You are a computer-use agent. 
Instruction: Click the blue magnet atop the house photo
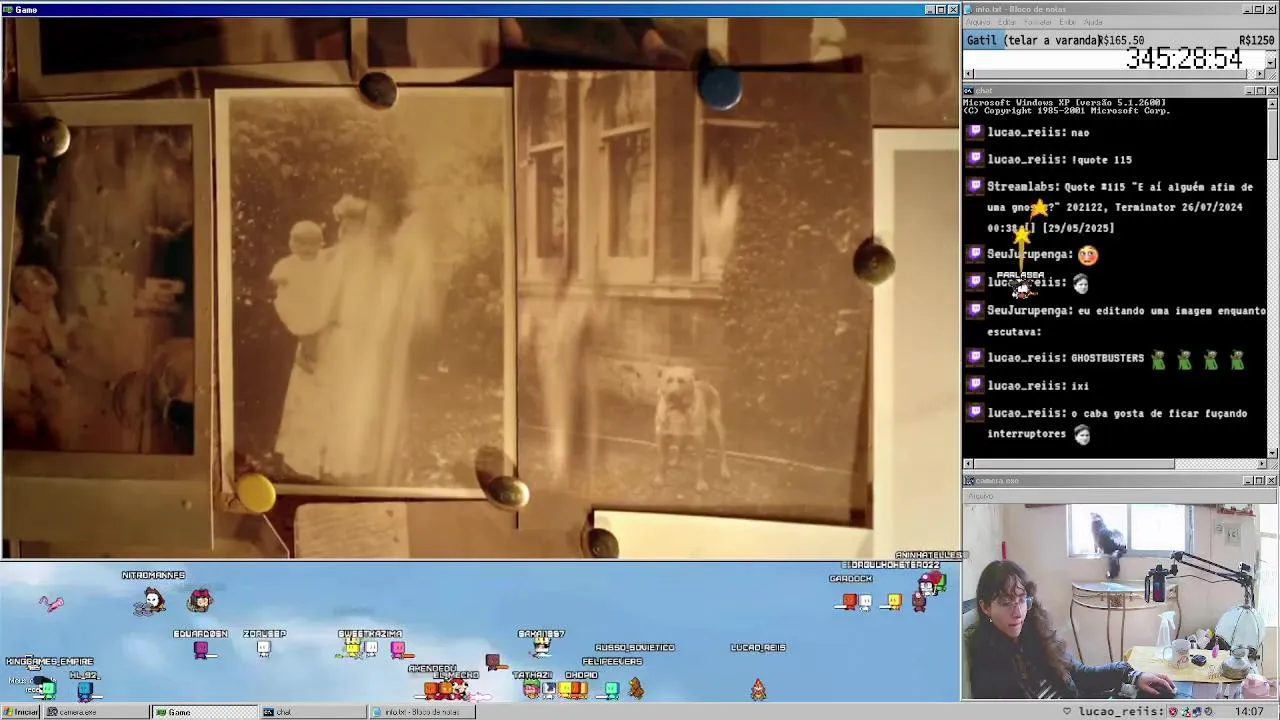click(x=720, y=90)
